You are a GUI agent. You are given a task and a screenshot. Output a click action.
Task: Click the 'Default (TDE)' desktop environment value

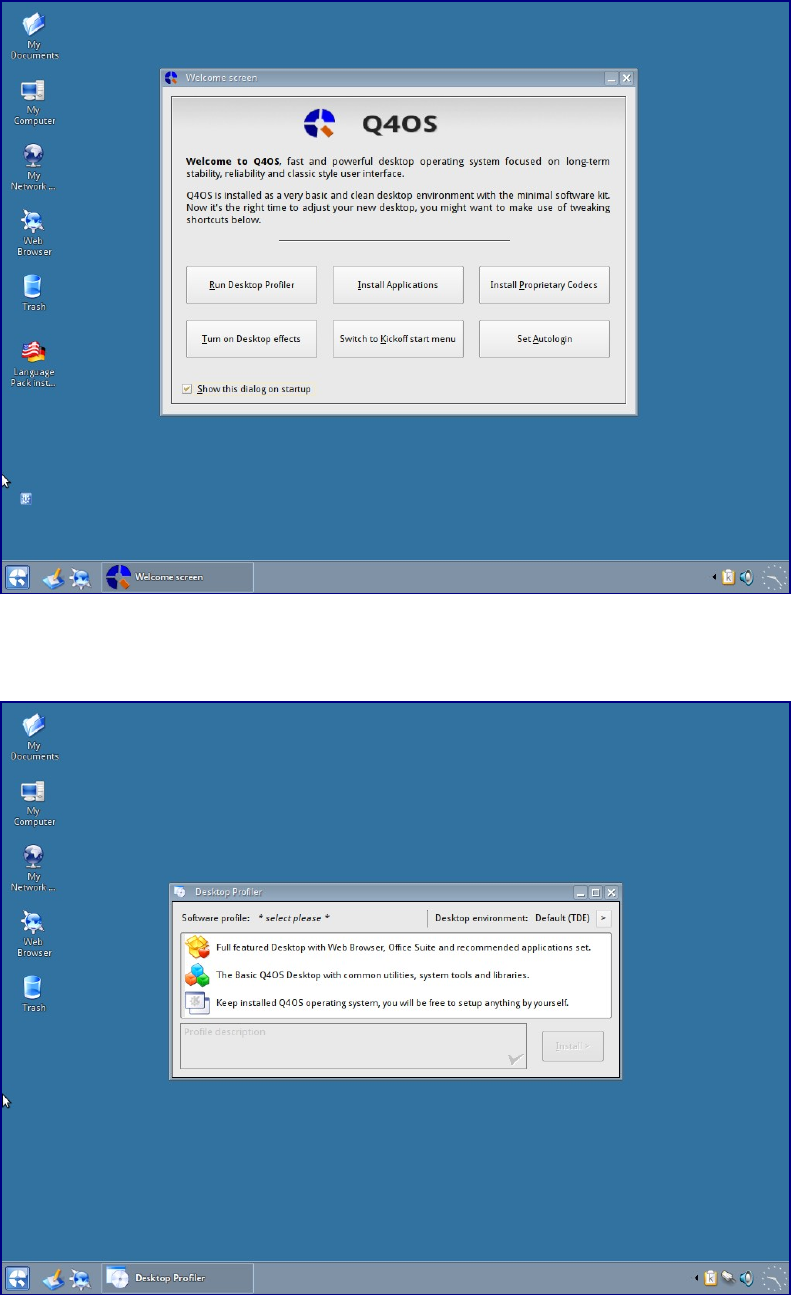[x=563, y=918]
